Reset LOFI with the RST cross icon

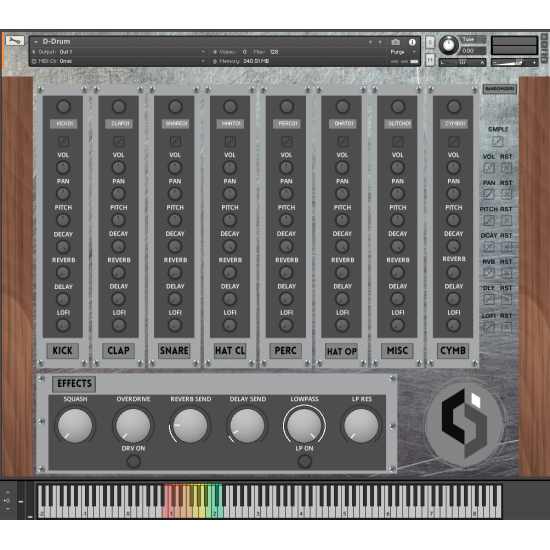click(506, 327)
